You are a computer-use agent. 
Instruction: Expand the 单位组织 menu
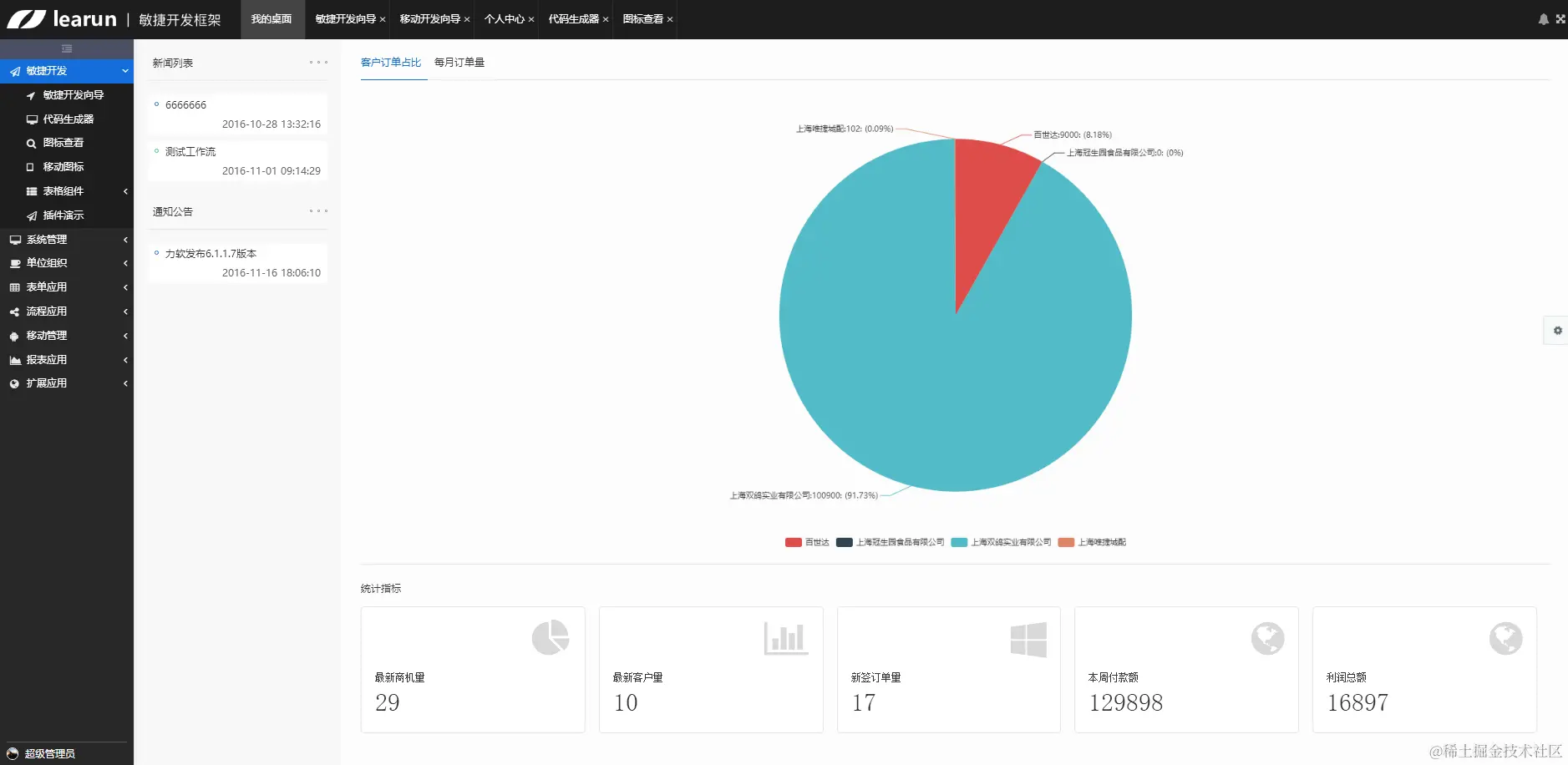(x=67, y=263)
